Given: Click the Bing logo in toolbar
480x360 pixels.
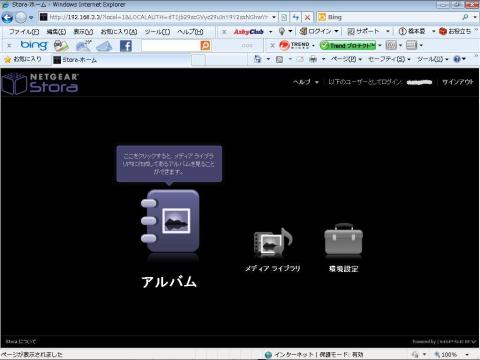Looking at the screenshot, I should pyautogui.click(x=34, y=45).
